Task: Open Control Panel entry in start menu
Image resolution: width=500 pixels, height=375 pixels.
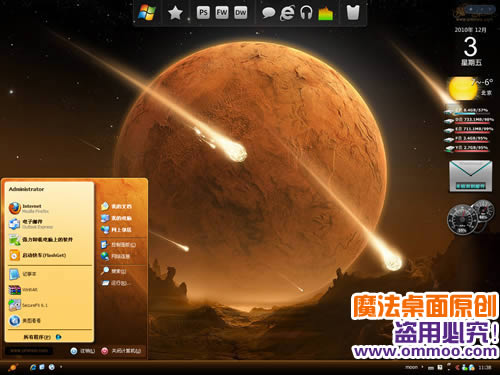Action: coord(118,245)
